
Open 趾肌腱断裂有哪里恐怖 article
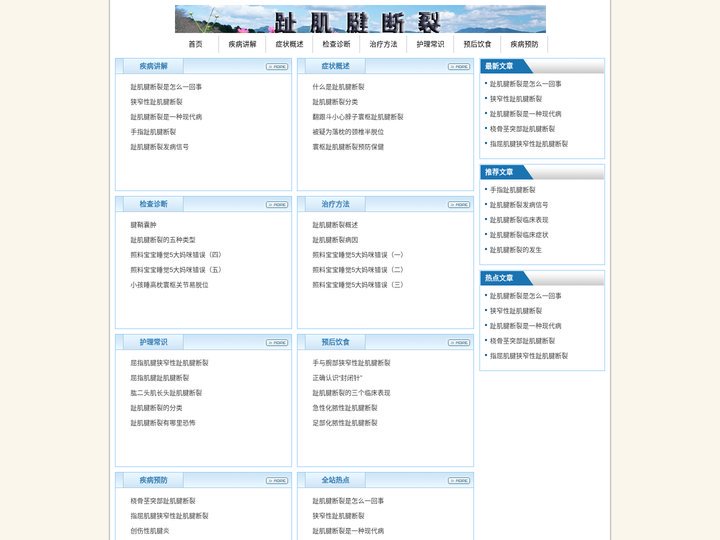pyautogui.click(x=163, y=423)
